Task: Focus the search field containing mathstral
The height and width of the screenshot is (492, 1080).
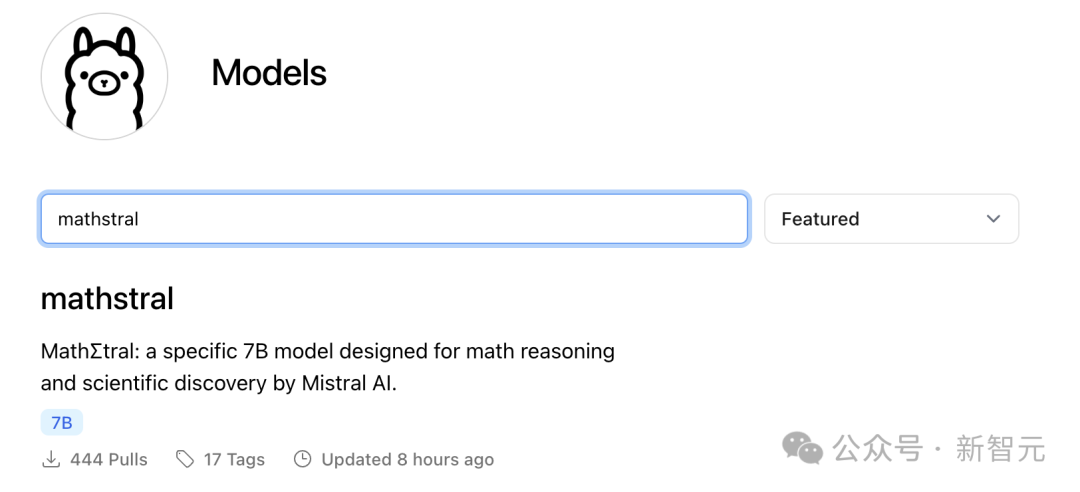Action: (394, 218)
